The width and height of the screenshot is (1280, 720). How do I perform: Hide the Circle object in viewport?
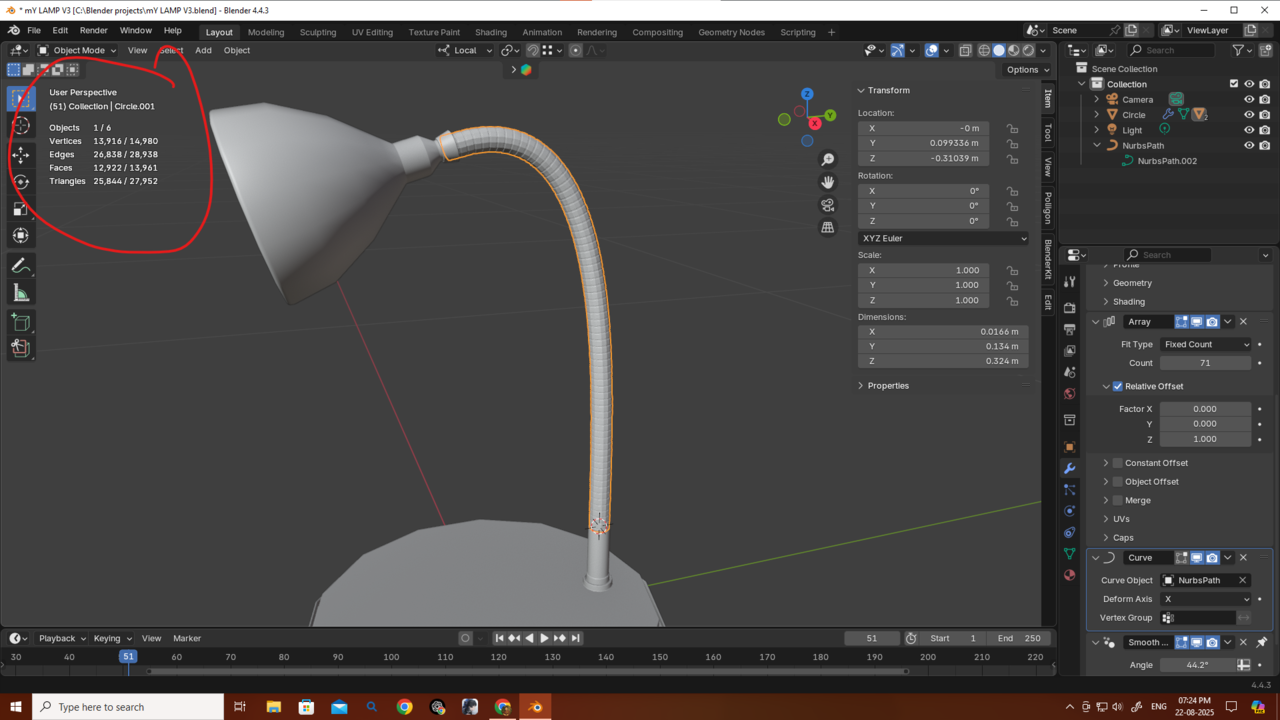click(1248, 115)
